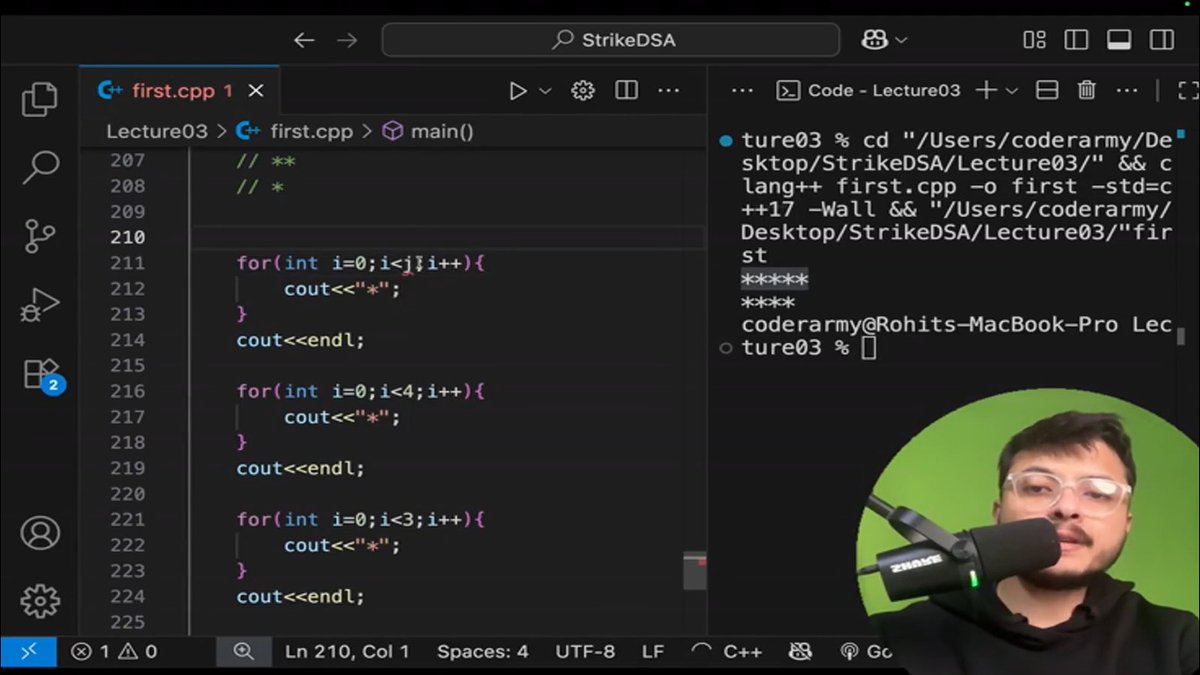Image resolution: width=1200 pixels, height=675 pixels.
Task: Open the StrikeDSA command center search
Action: point(611,40)
